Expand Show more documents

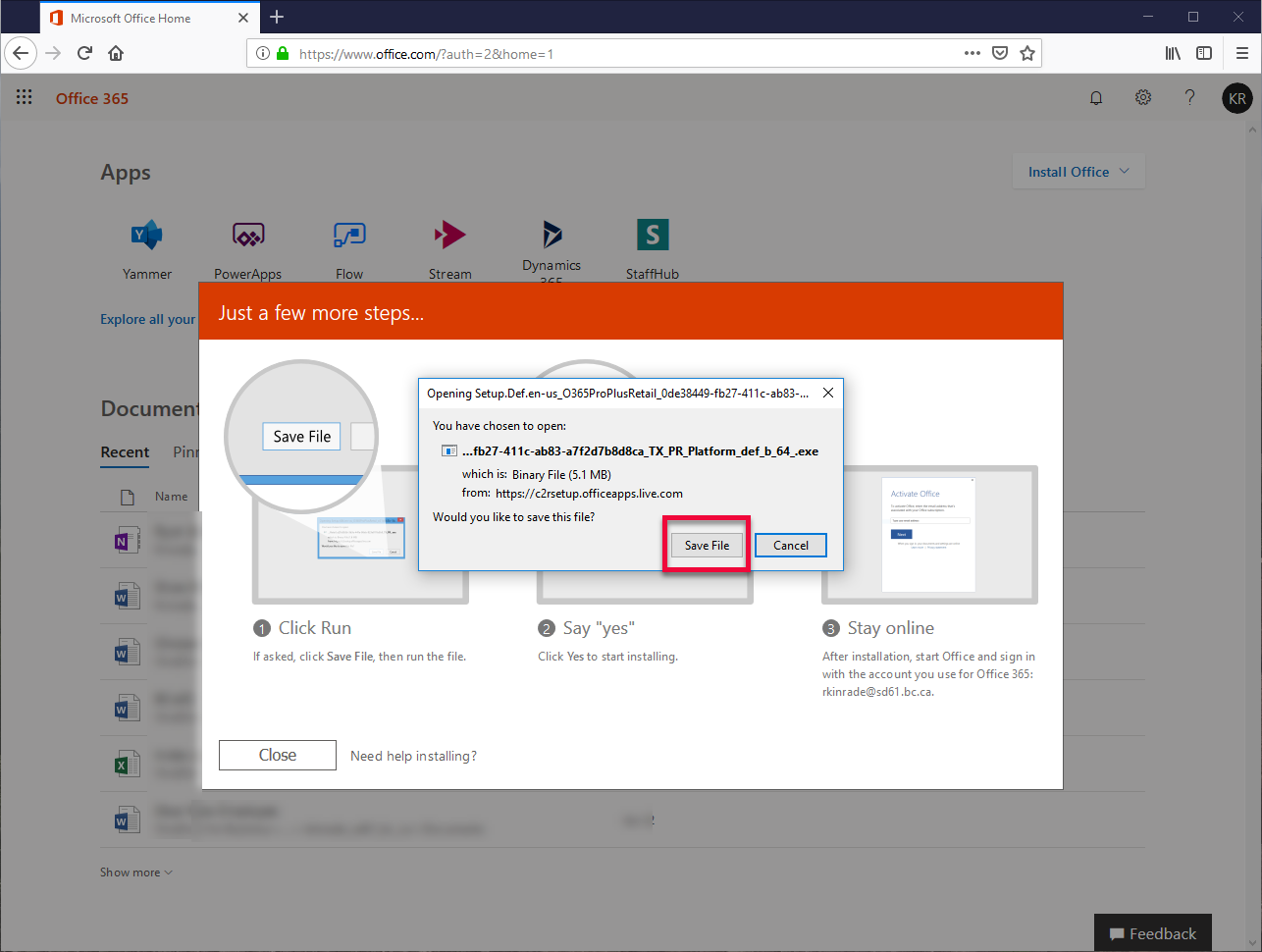[136, 873]
